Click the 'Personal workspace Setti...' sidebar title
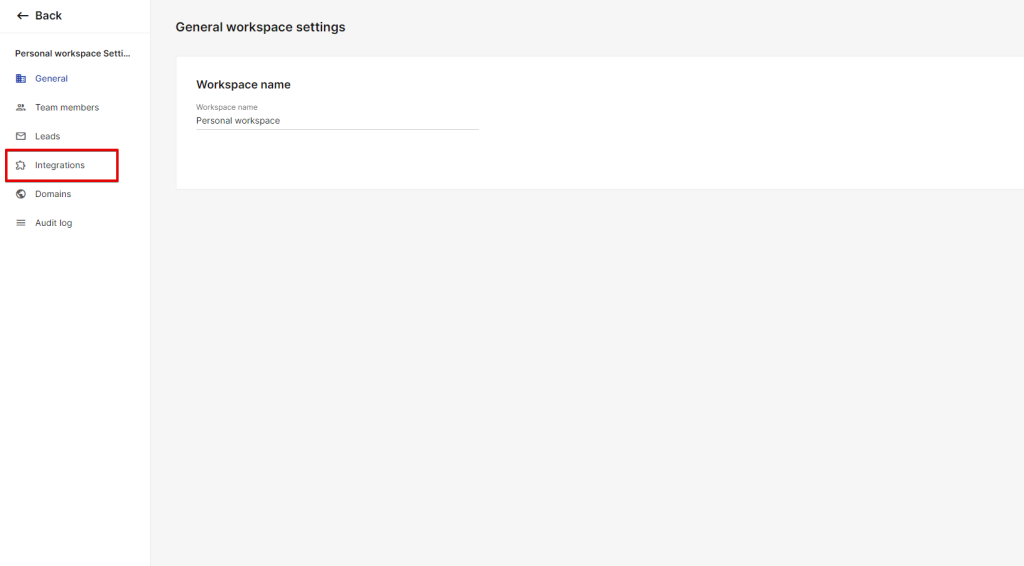This screenshot has width=1024, height=566. 72,53
